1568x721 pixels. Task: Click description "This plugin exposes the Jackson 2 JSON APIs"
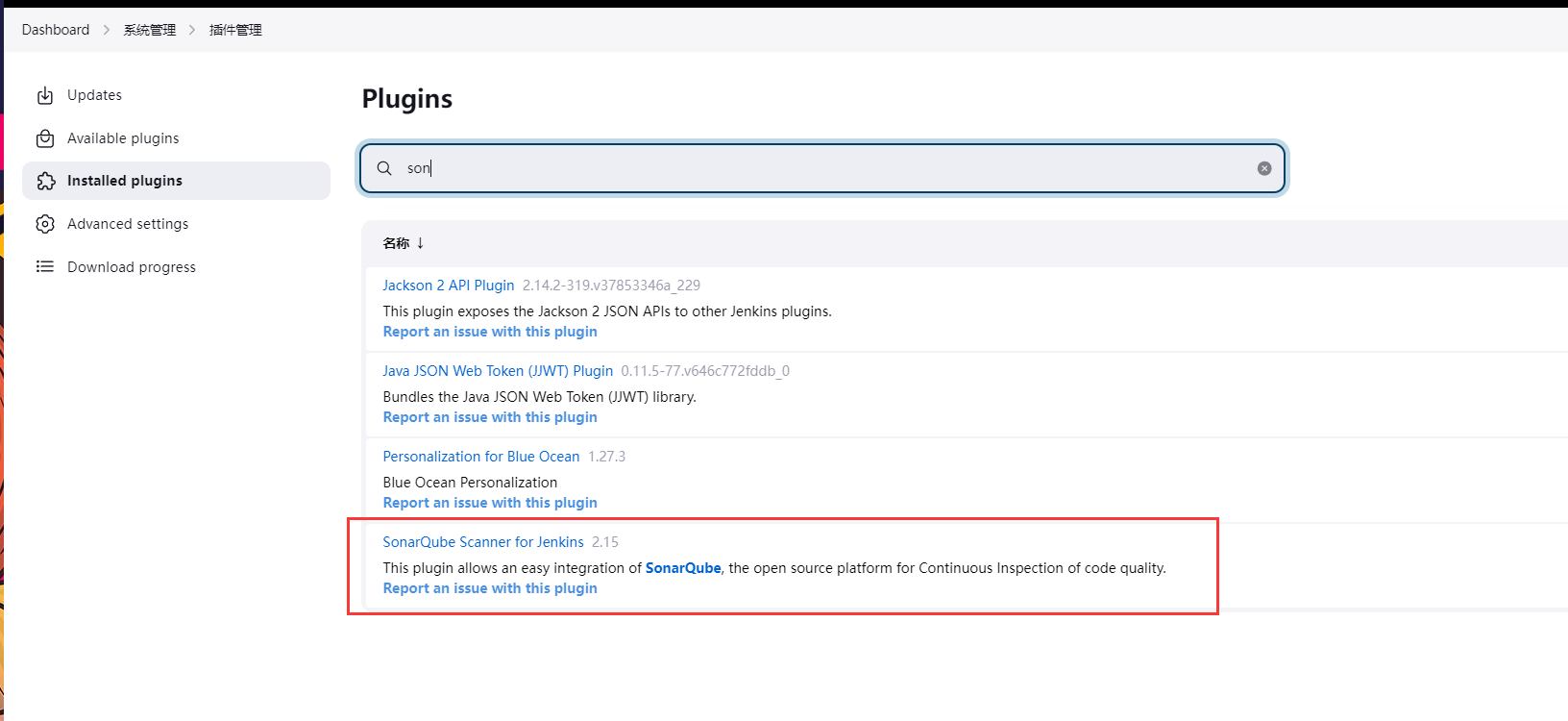(607, 311)
